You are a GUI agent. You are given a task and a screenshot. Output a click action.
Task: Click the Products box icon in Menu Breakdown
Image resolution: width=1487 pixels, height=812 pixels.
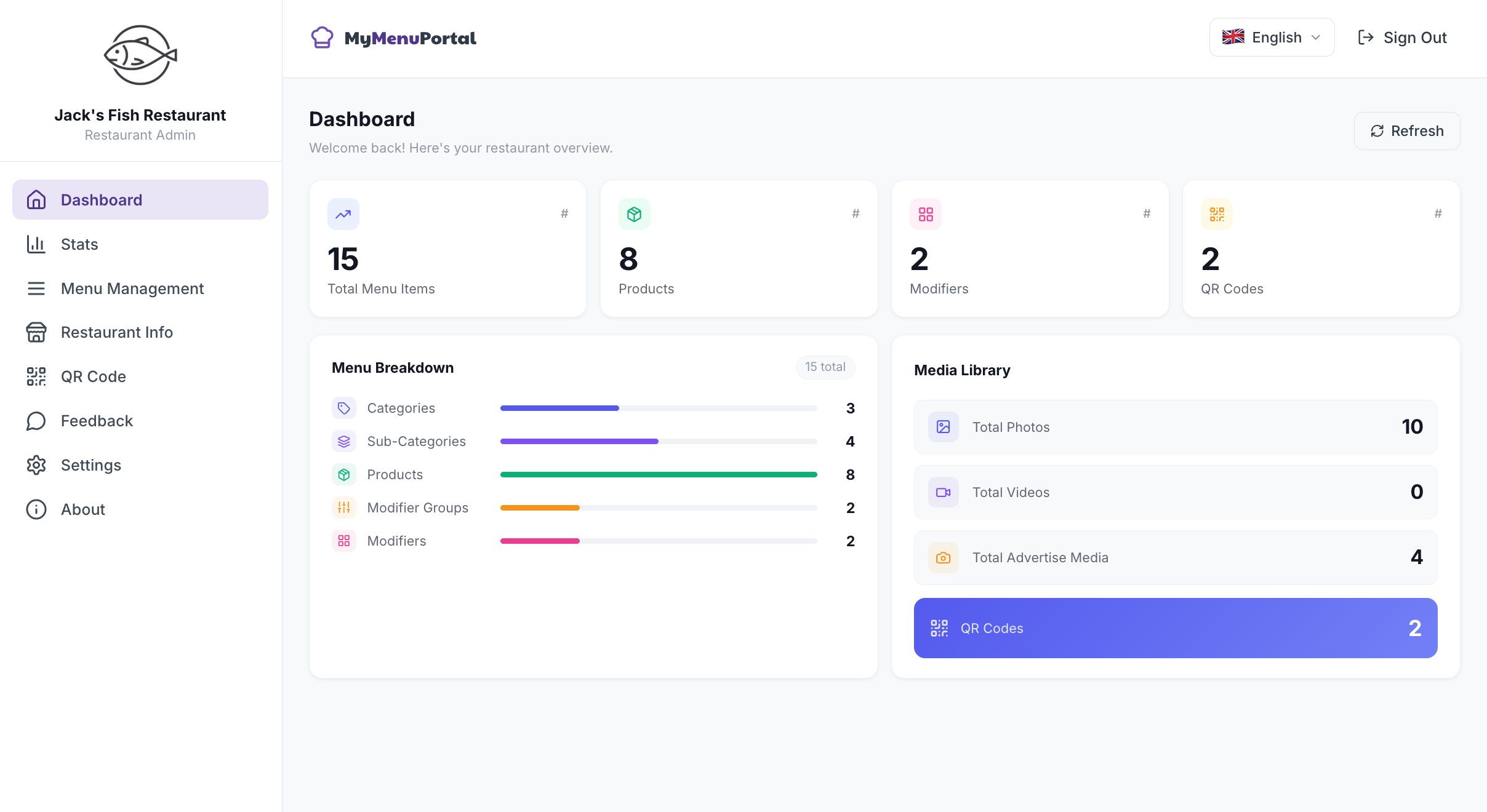[x=344, y=474]
